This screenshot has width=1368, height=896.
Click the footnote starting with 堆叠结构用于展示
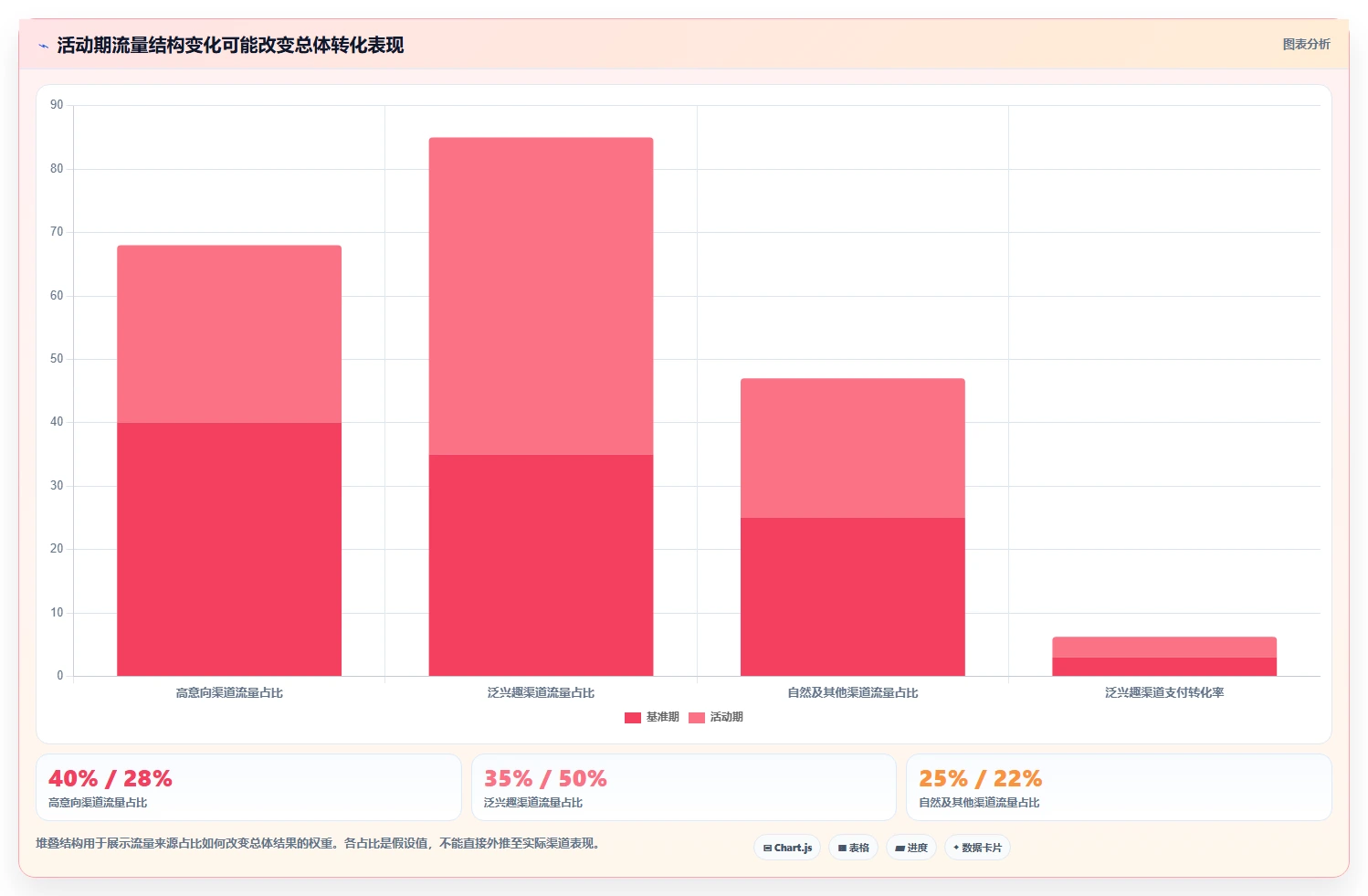click(x=320, y=844)
